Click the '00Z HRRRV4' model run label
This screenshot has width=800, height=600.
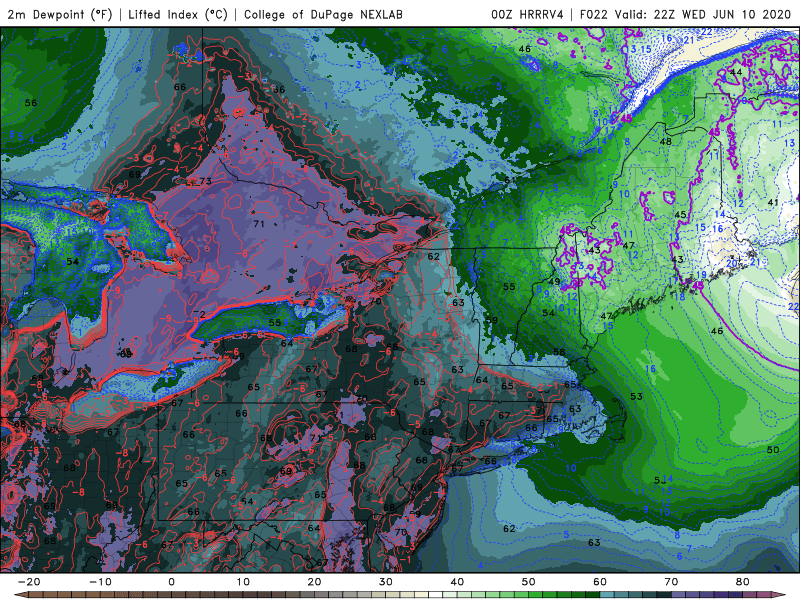(x=527, y=14)
